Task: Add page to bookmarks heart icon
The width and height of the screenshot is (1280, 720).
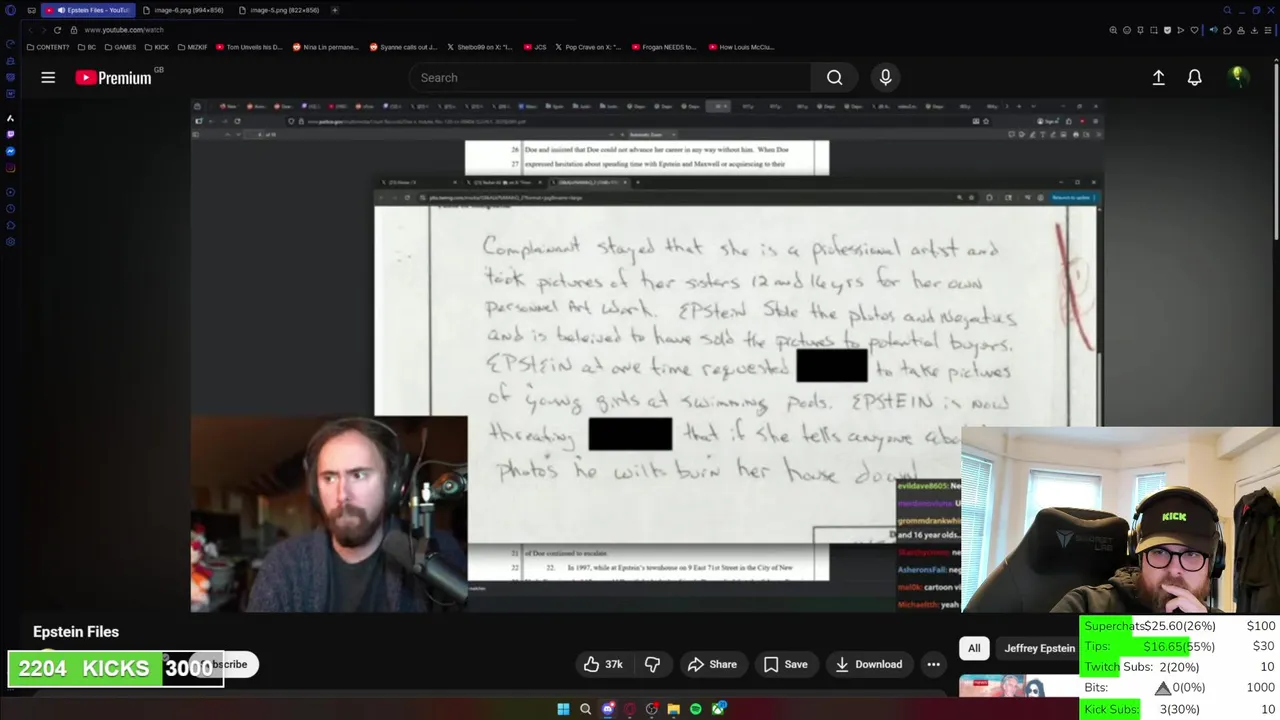Action: pos(1194,30)
